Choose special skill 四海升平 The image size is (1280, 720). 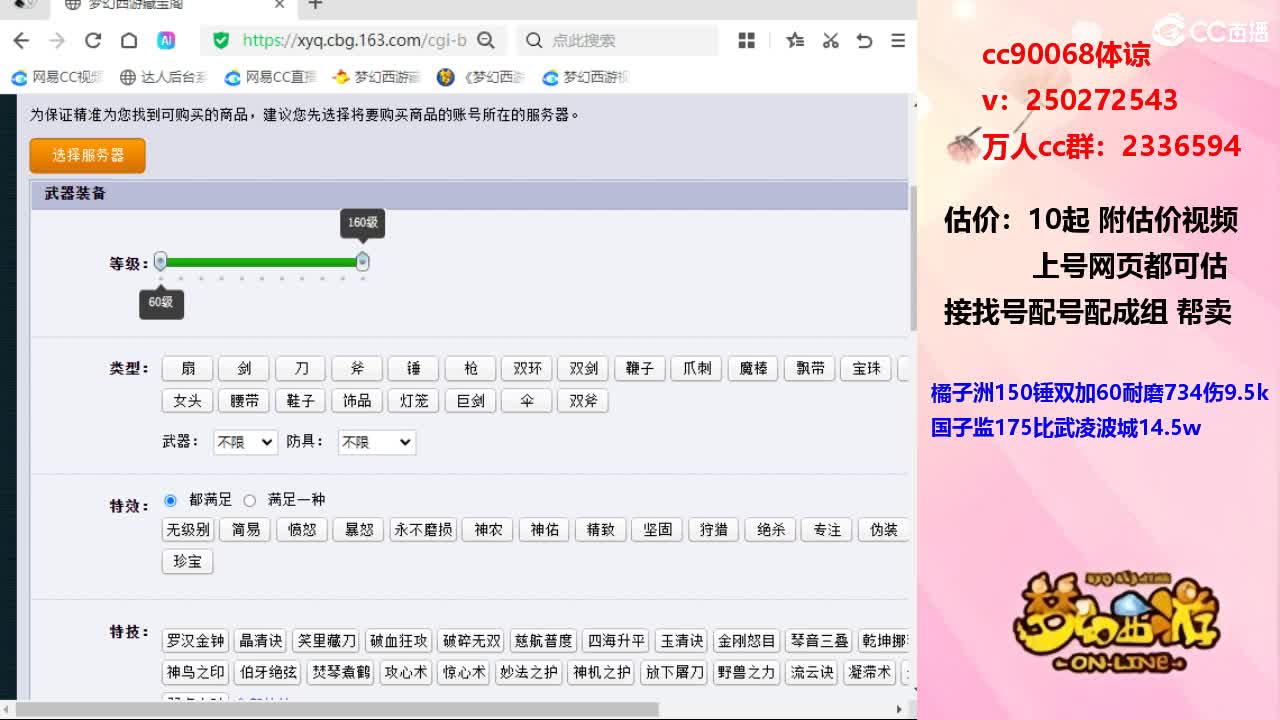(616, 641)
